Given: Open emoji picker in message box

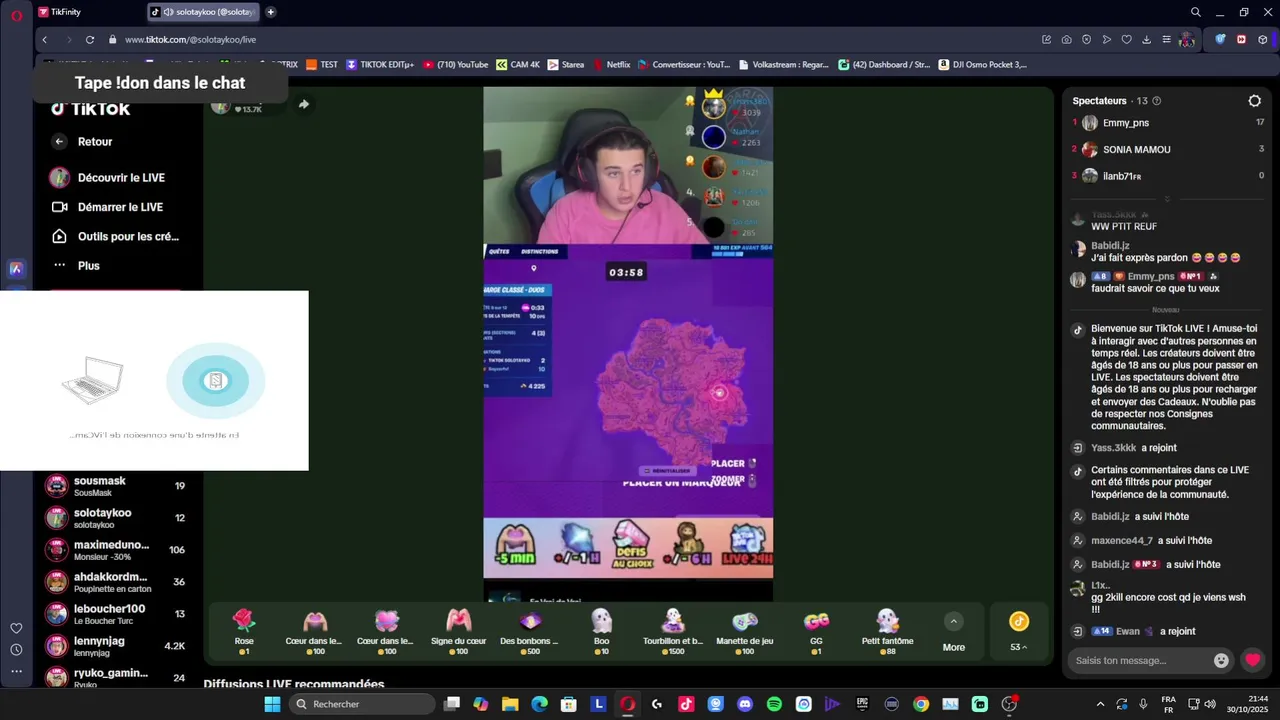Looking at the screenshot, I should (1221, 660).
